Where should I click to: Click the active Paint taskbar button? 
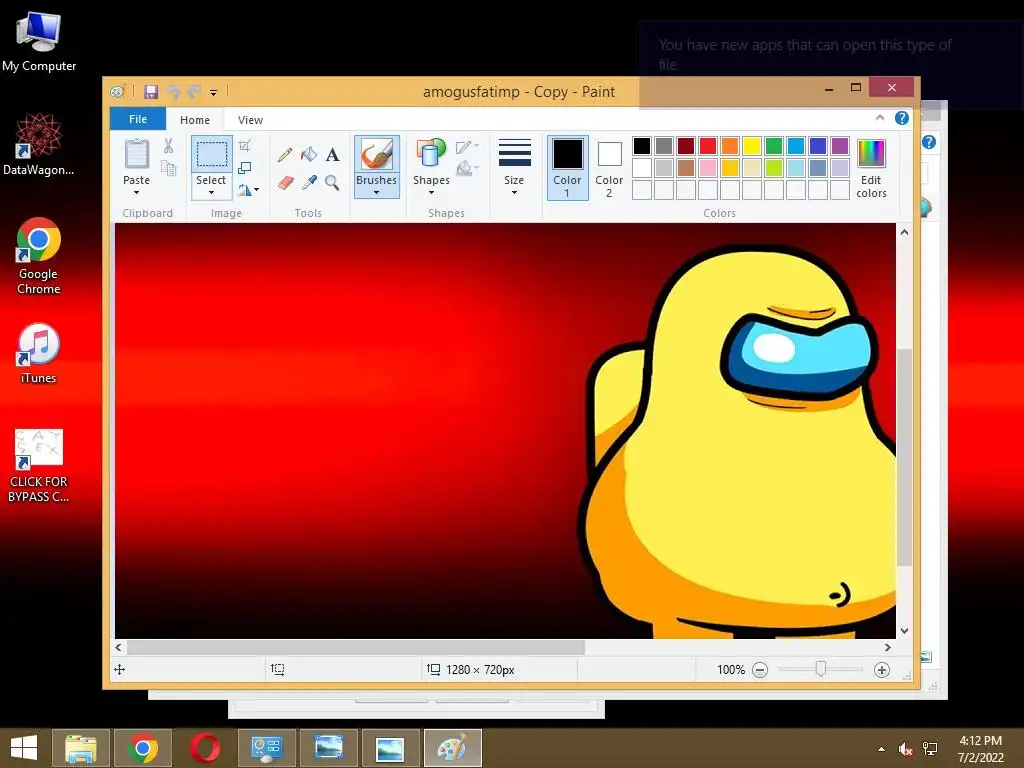pyautogui.click(x=453, y=748)
